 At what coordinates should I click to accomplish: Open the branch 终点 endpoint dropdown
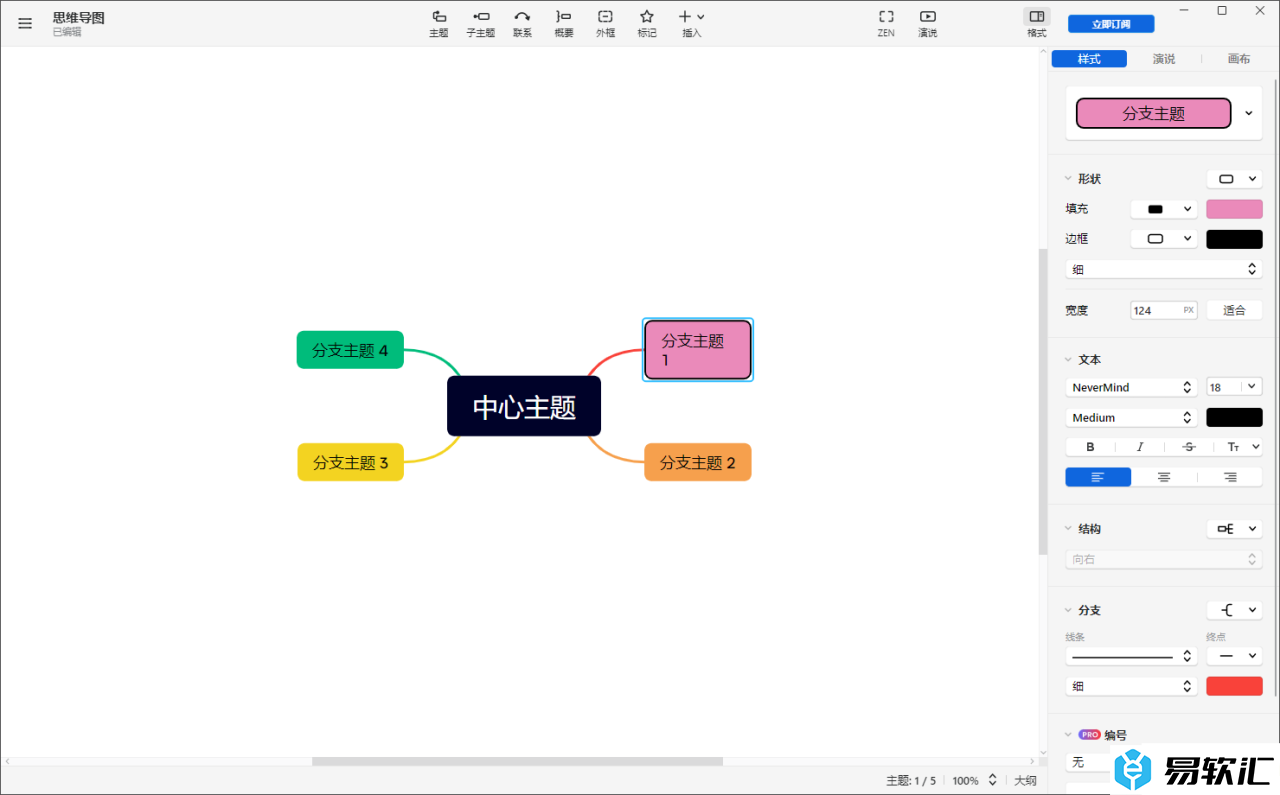[x=1235, y=656]
